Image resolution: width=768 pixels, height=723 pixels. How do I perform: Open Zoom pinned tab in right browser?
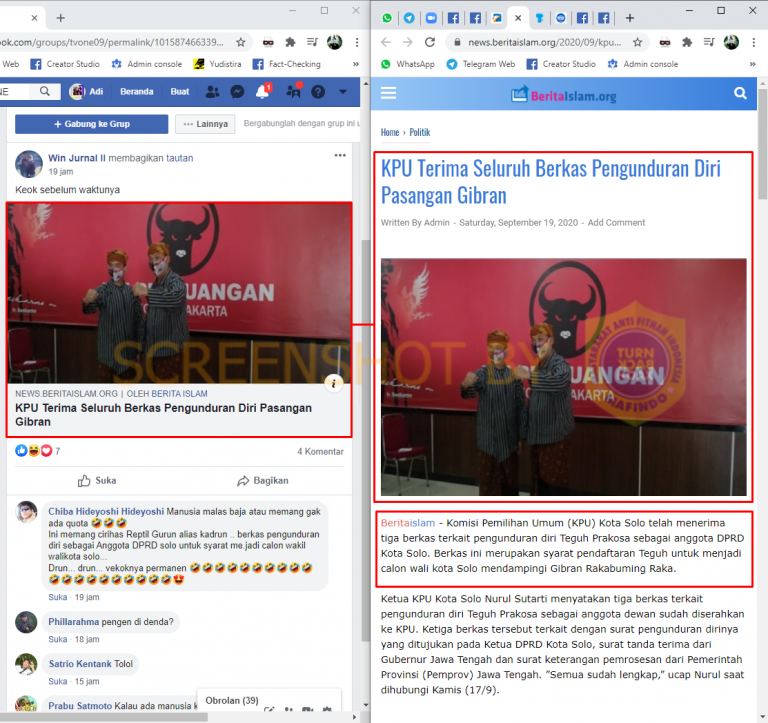431,18
